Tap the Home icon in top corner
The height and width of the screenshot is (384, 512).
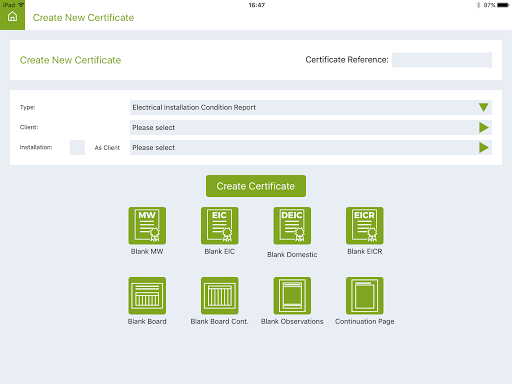click(x=12, y=16)
